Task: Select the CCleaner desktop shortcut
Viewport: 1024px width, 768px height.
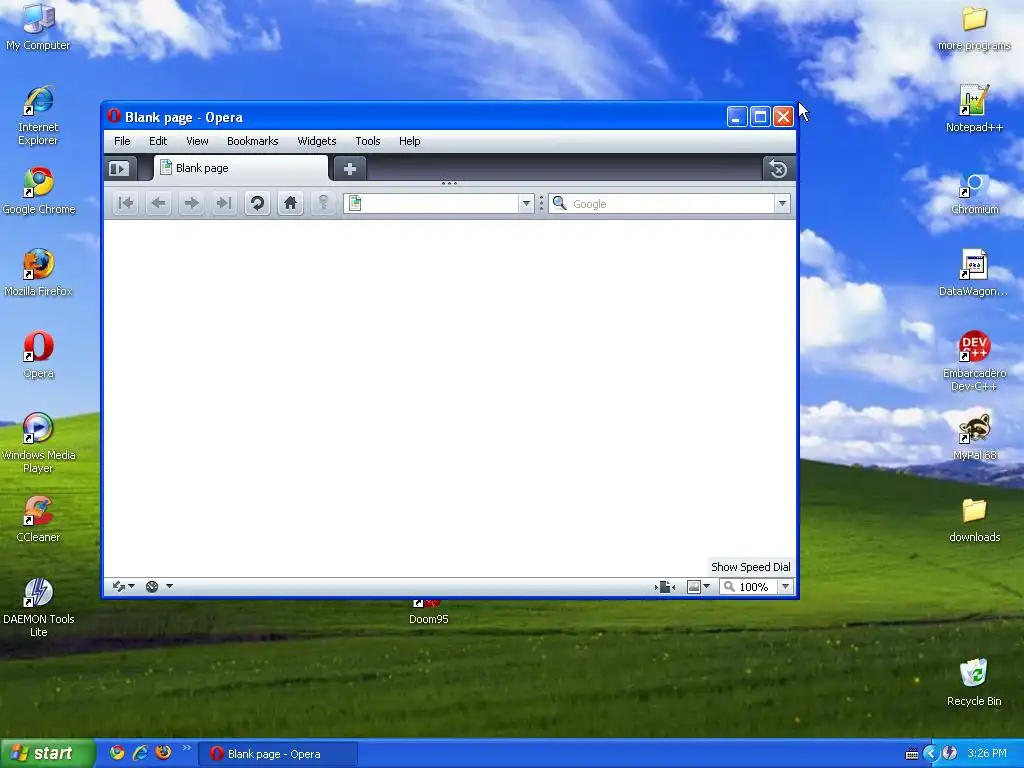Action: pos(38,519)
